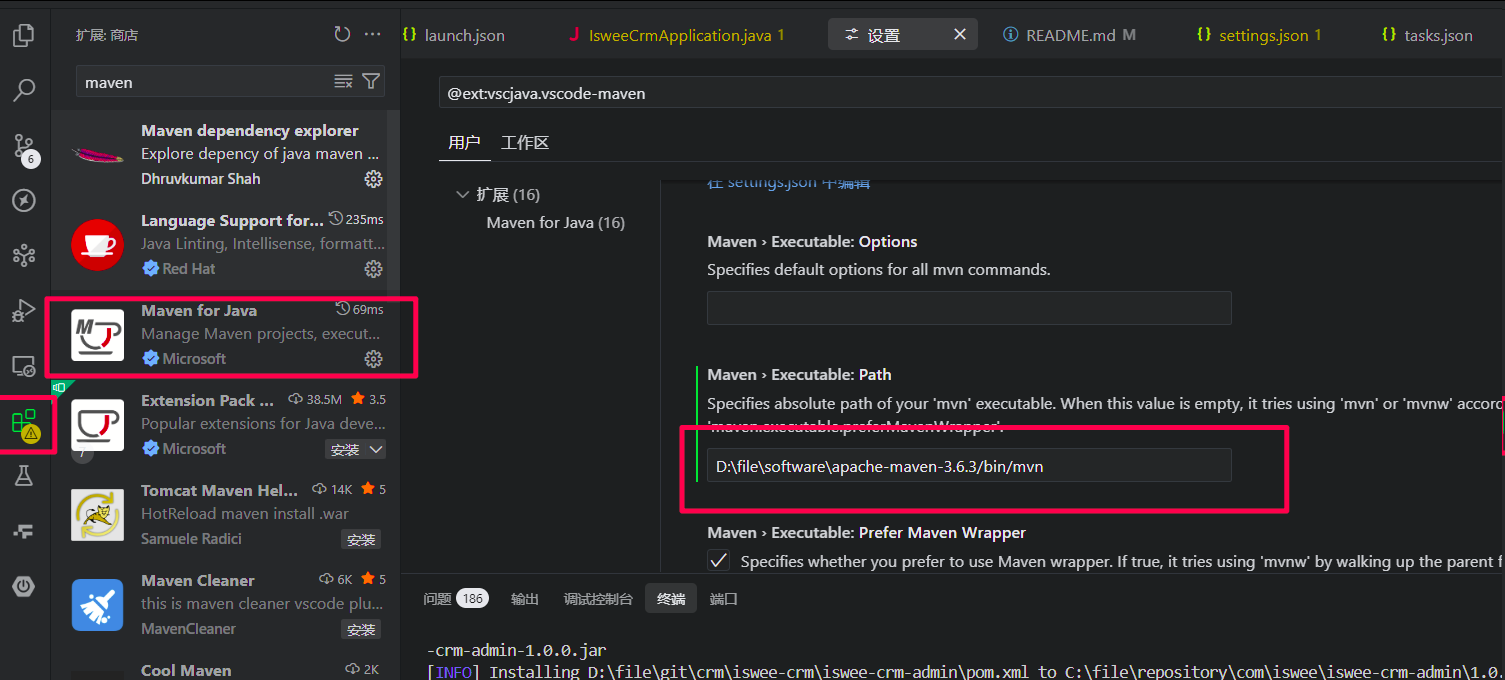Image resolution: width=1505 pixels, height=680 pixels.
Task: Open manage gear for Maven for Java
Action: tap(373, 359)
